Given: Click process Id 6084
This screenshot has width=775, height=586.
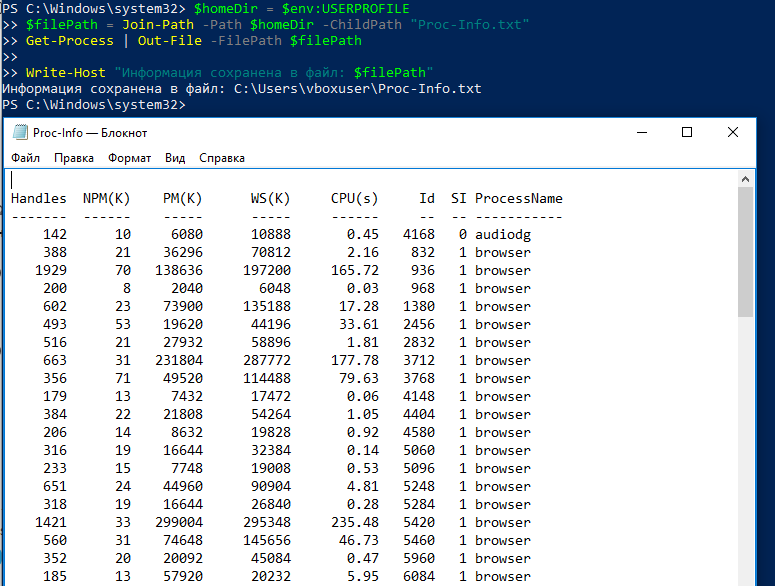Looking at the screenshot, I should (419, 576).
